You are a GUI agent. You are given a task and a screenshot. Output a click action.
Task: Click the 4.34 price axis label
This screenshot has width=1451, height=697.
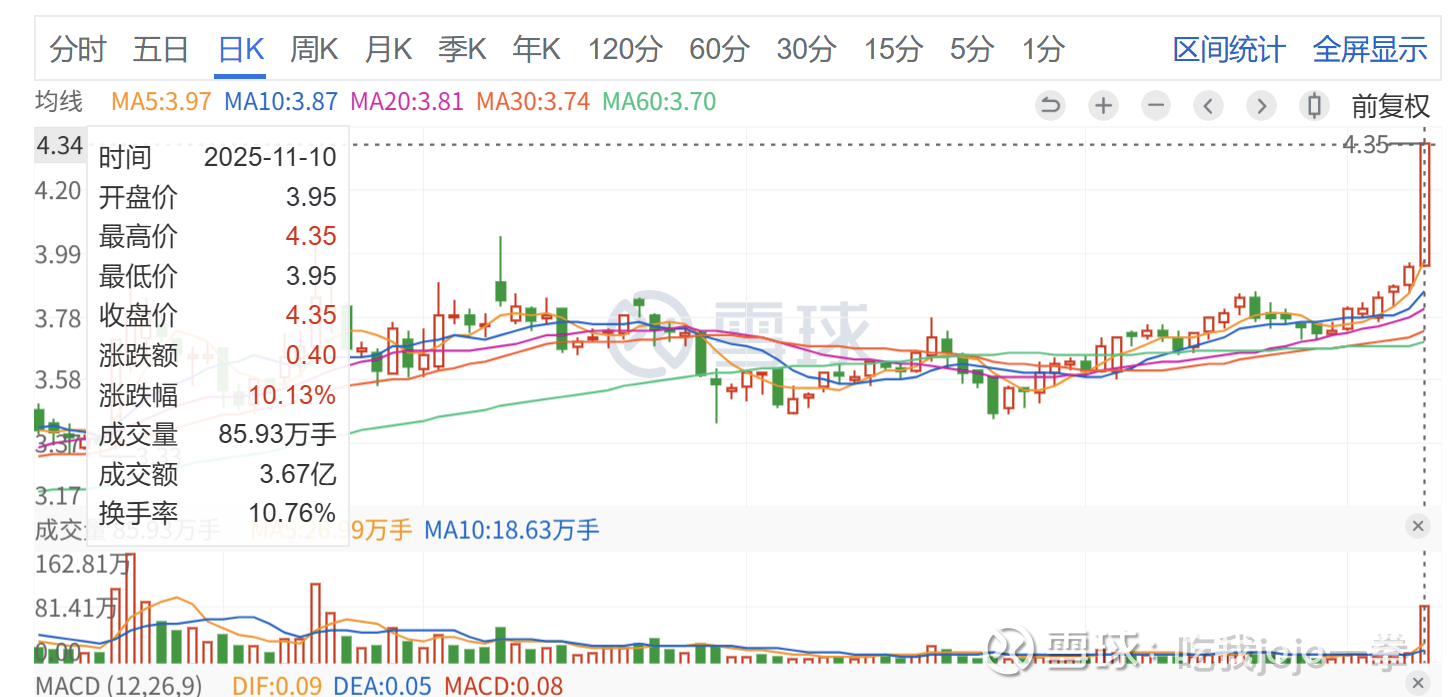pos(59,146)
